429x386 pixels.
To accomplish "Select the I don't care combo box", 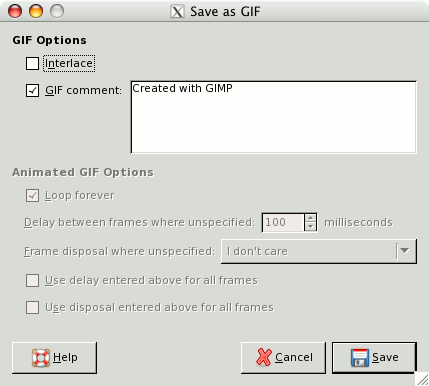I will [x=319, y=251].
